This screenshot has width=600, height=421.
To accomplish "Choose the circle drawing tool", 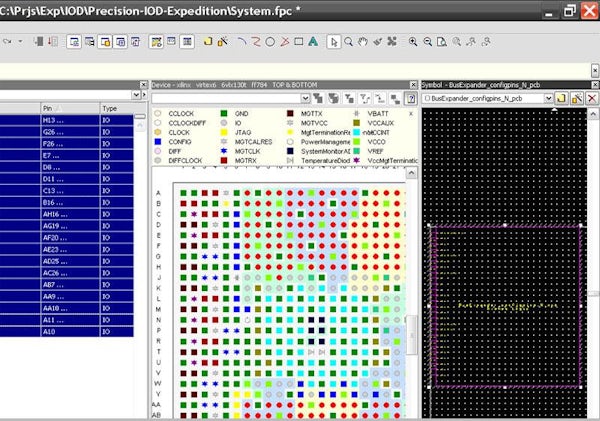I will 271,42.
